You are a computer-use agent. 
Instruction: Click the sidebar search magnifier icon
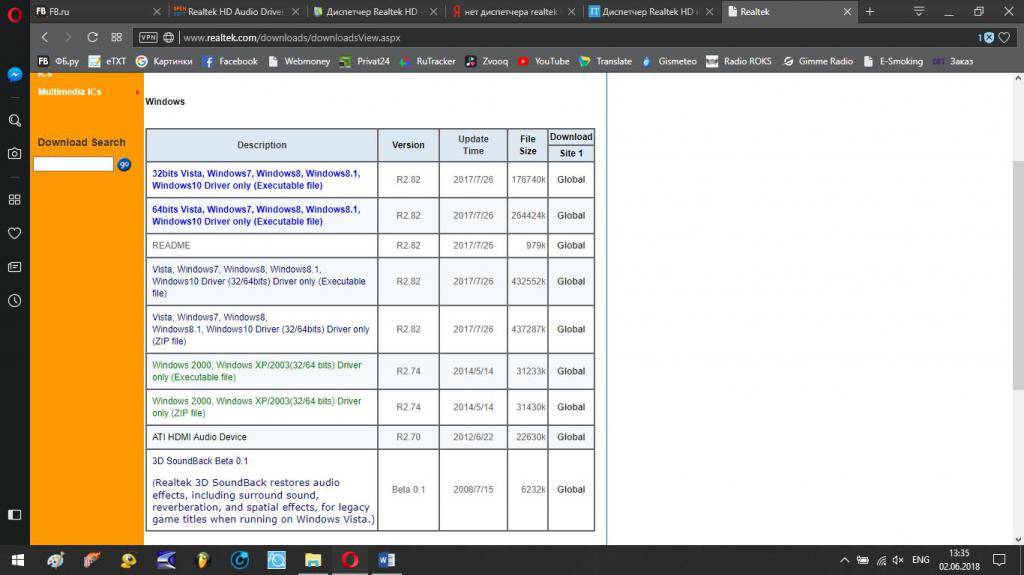(15, 120)
